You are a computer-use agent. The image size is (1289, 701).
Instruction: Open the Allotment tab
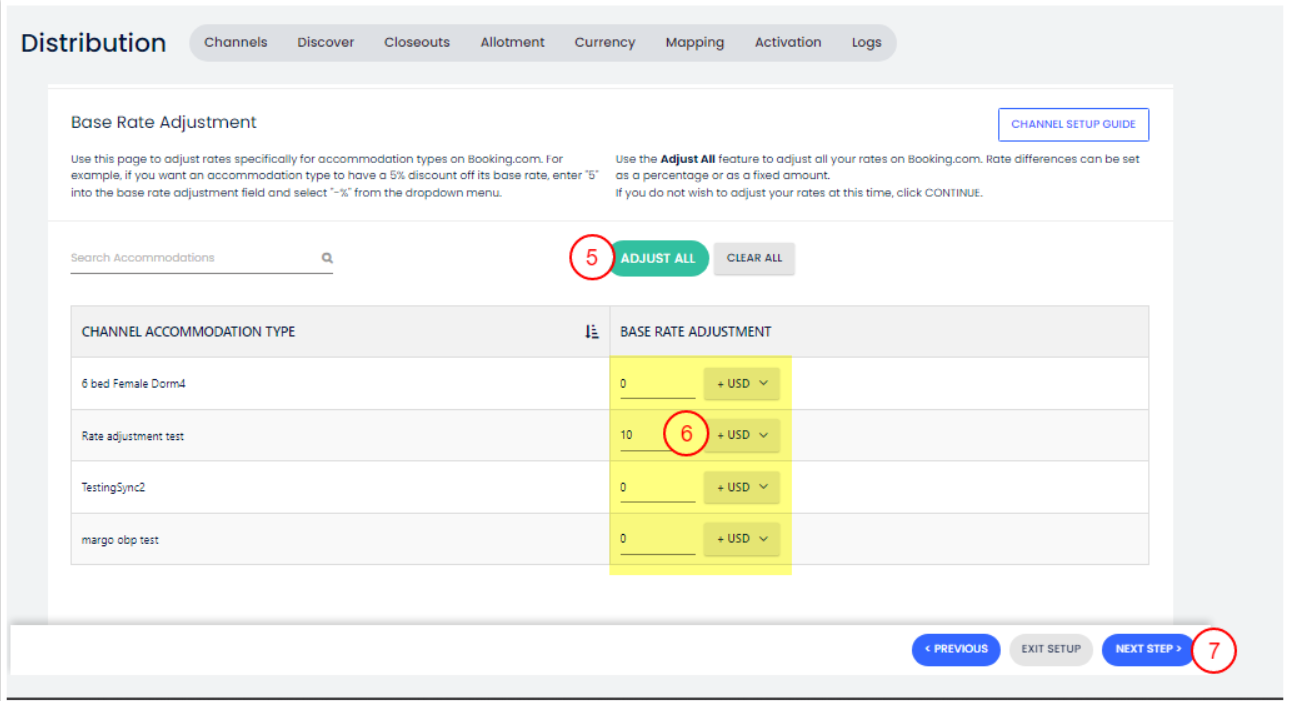pyautogui.click(x=512, y=43)
